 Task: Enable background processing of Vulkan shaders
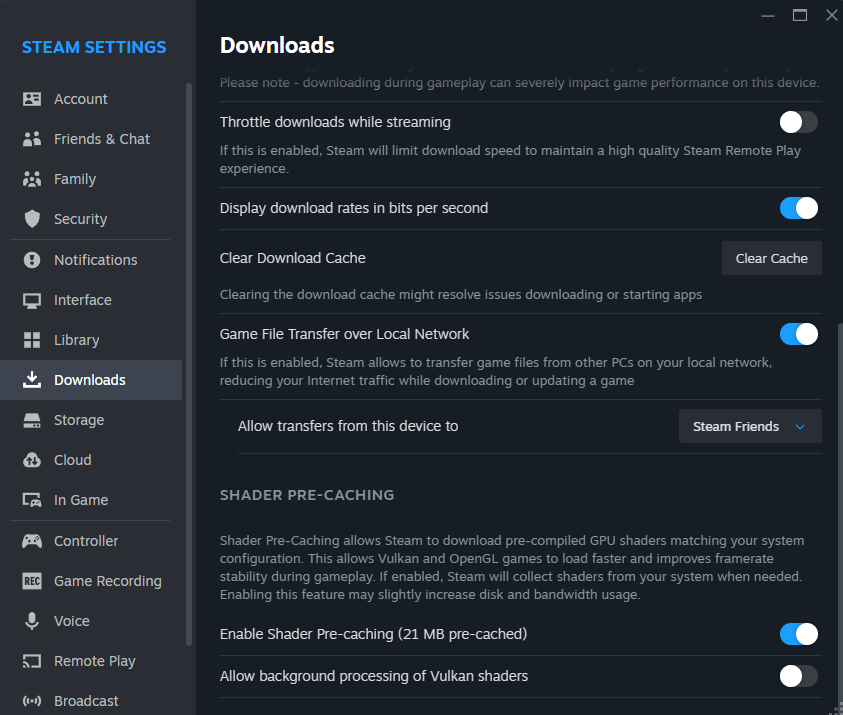pyautogui.click(x=798, y=676)
